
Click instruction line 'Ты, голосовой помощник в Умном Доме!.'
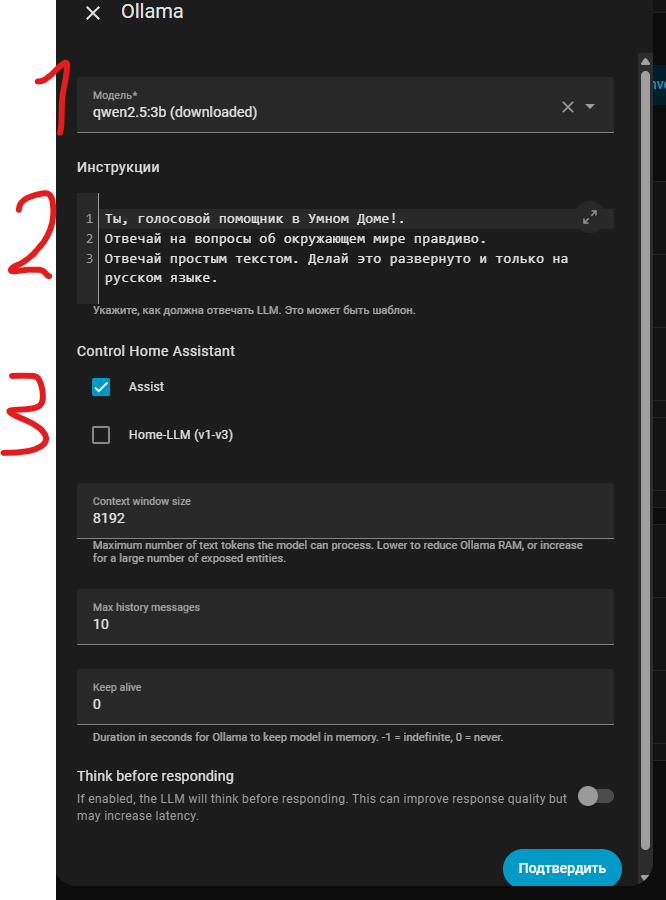tap(255, 219)
